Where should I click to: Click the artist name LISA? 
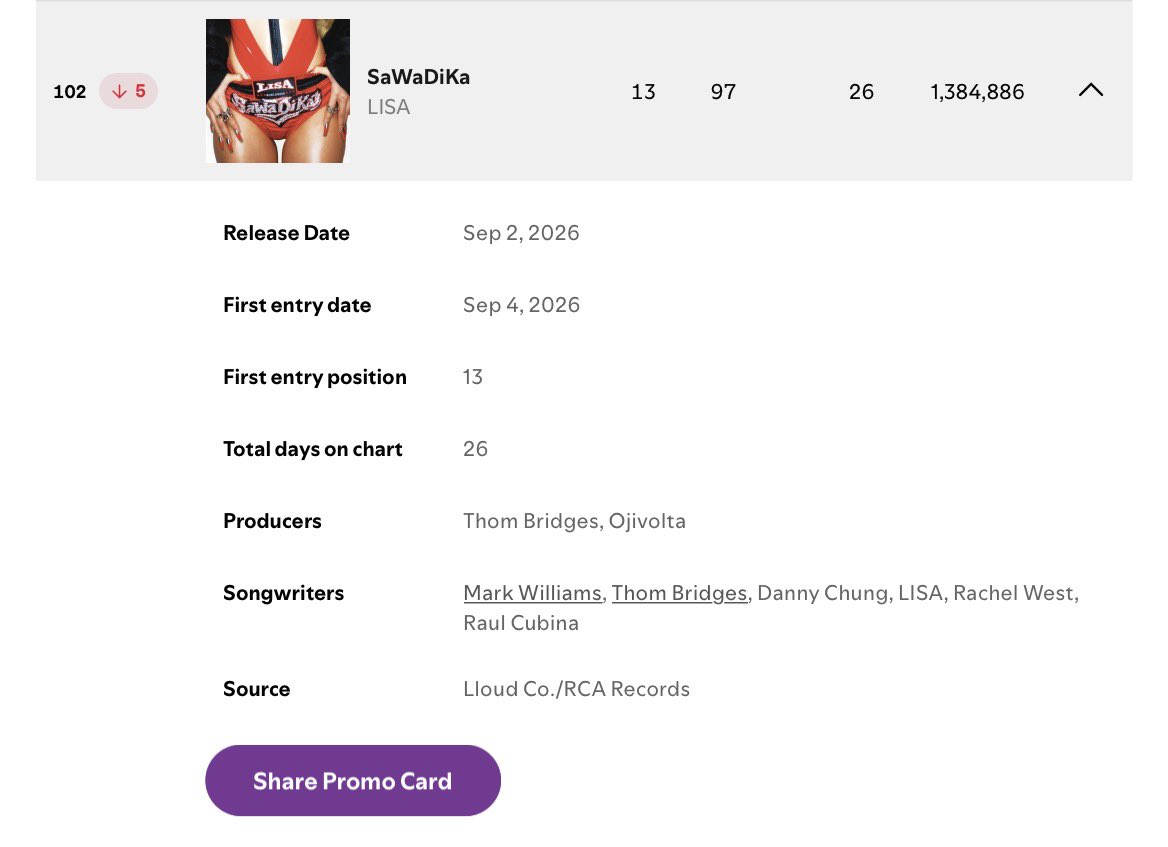point(389,107)
